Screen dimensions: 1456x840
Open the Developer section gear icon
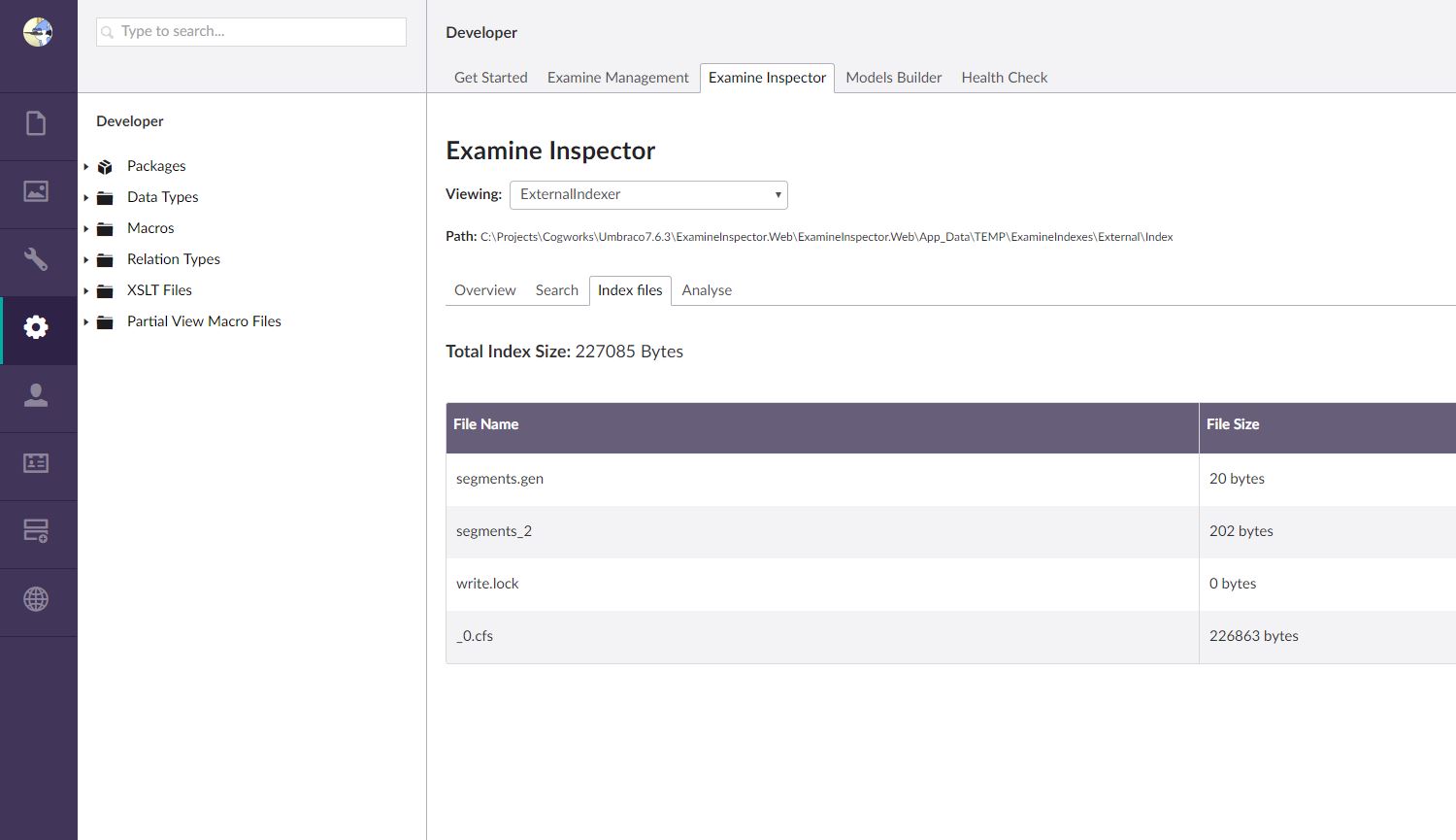(36, 327)
